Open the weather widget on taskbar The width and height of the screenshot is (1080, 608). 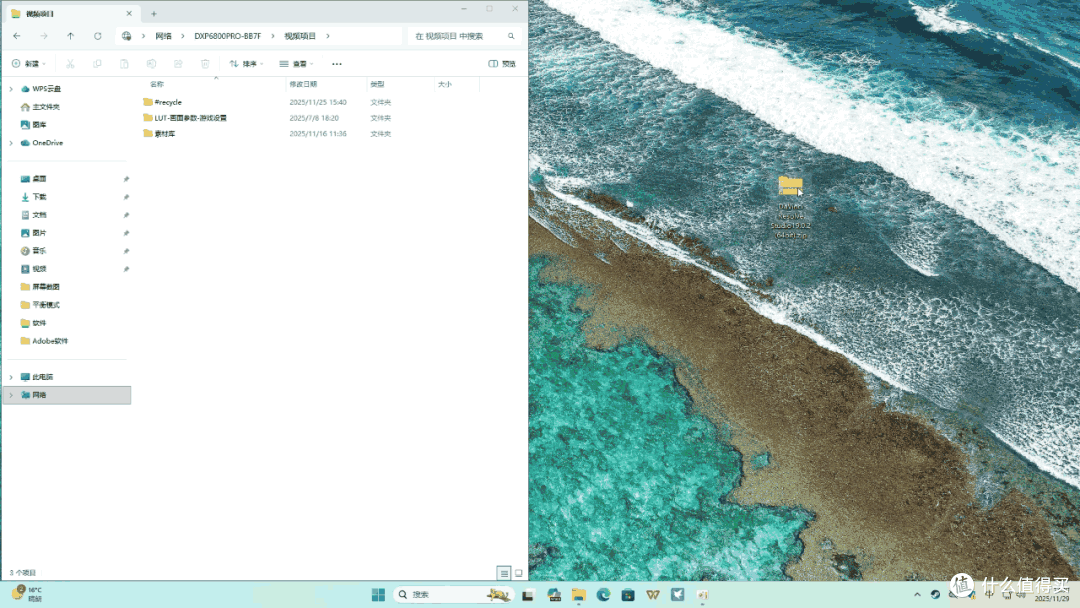(x=28, y=594)
